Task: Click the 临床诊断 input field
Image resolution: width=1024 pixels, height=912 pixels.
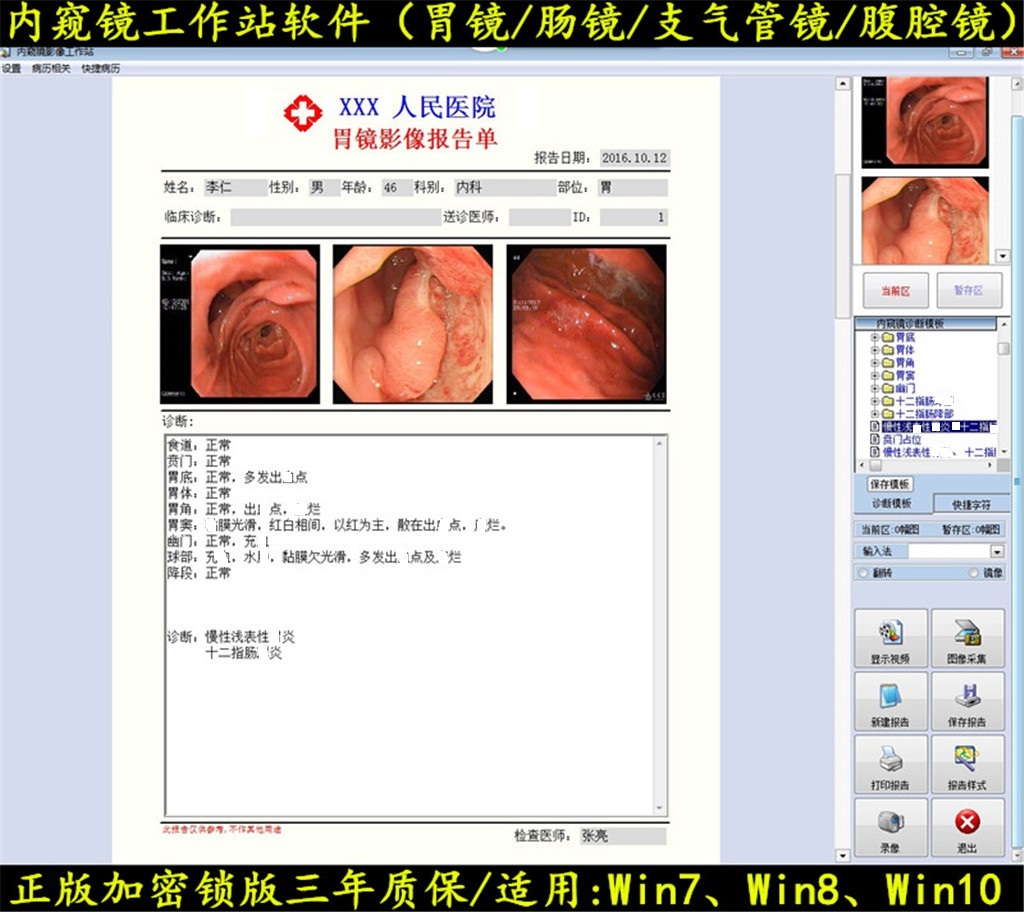Action: point(335,217)
